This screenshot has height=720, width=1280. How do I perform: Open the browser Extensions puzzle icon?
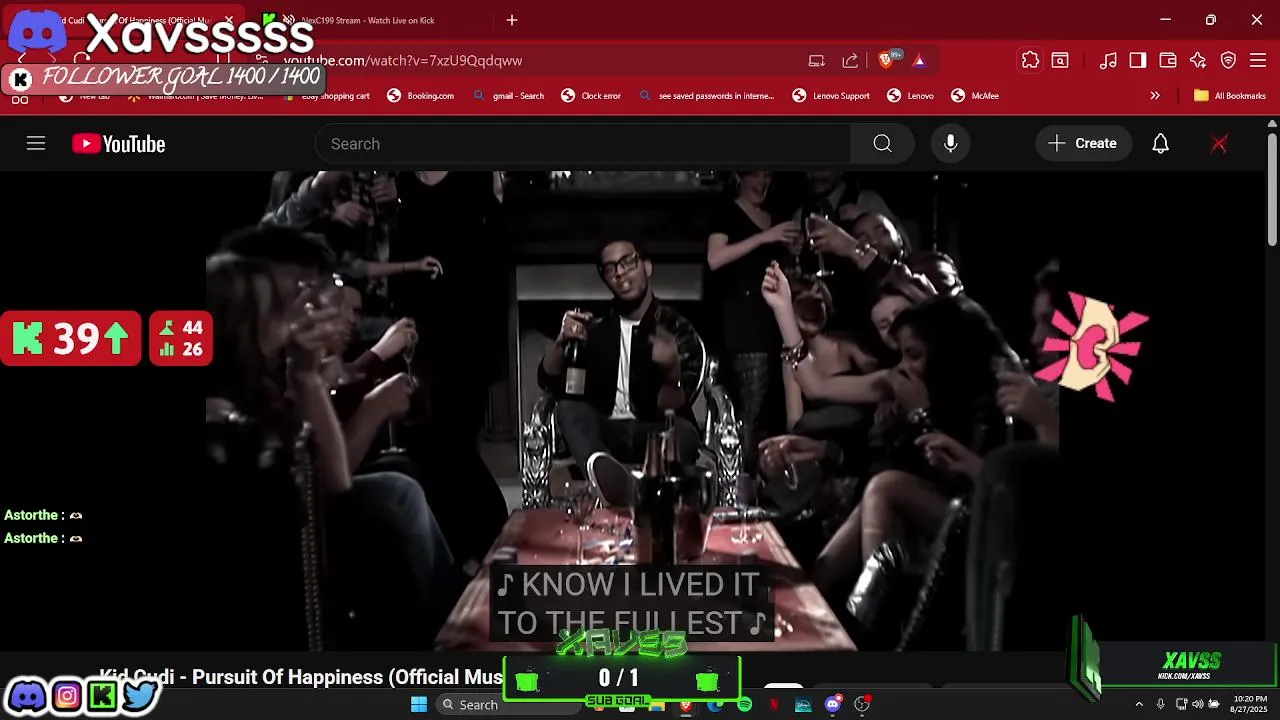tap(1030, 60)
